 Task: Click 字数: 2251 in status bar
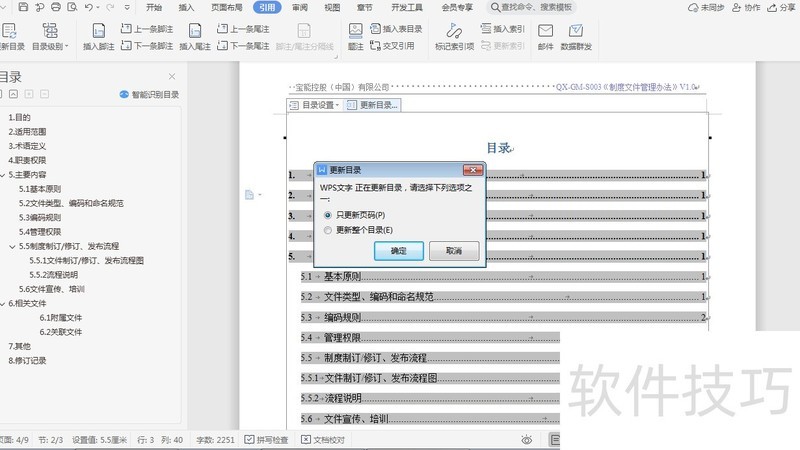[215, 440]
